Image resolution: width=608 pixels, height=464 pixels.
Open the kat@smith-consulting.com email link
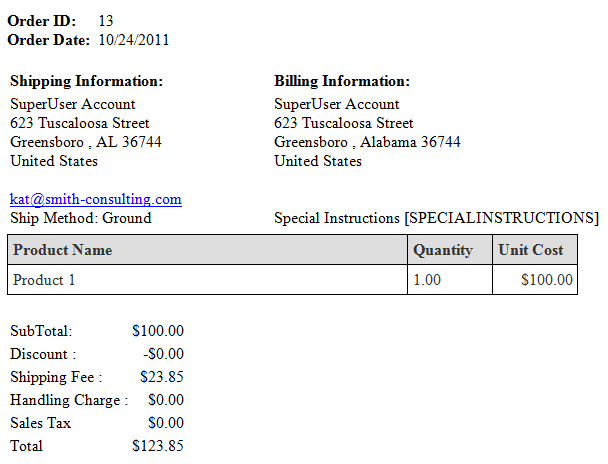coord(96,199)
